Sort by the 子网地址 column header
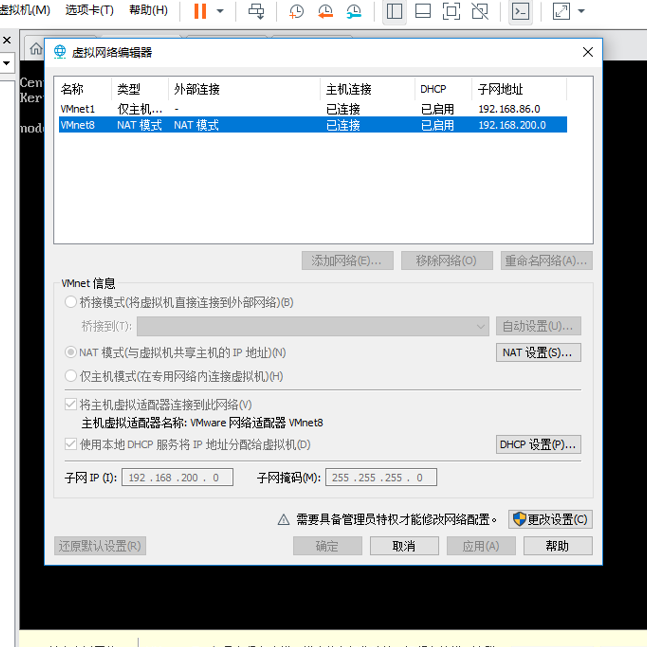The height and width of the screenshot is (647, 647). [519, 89]
